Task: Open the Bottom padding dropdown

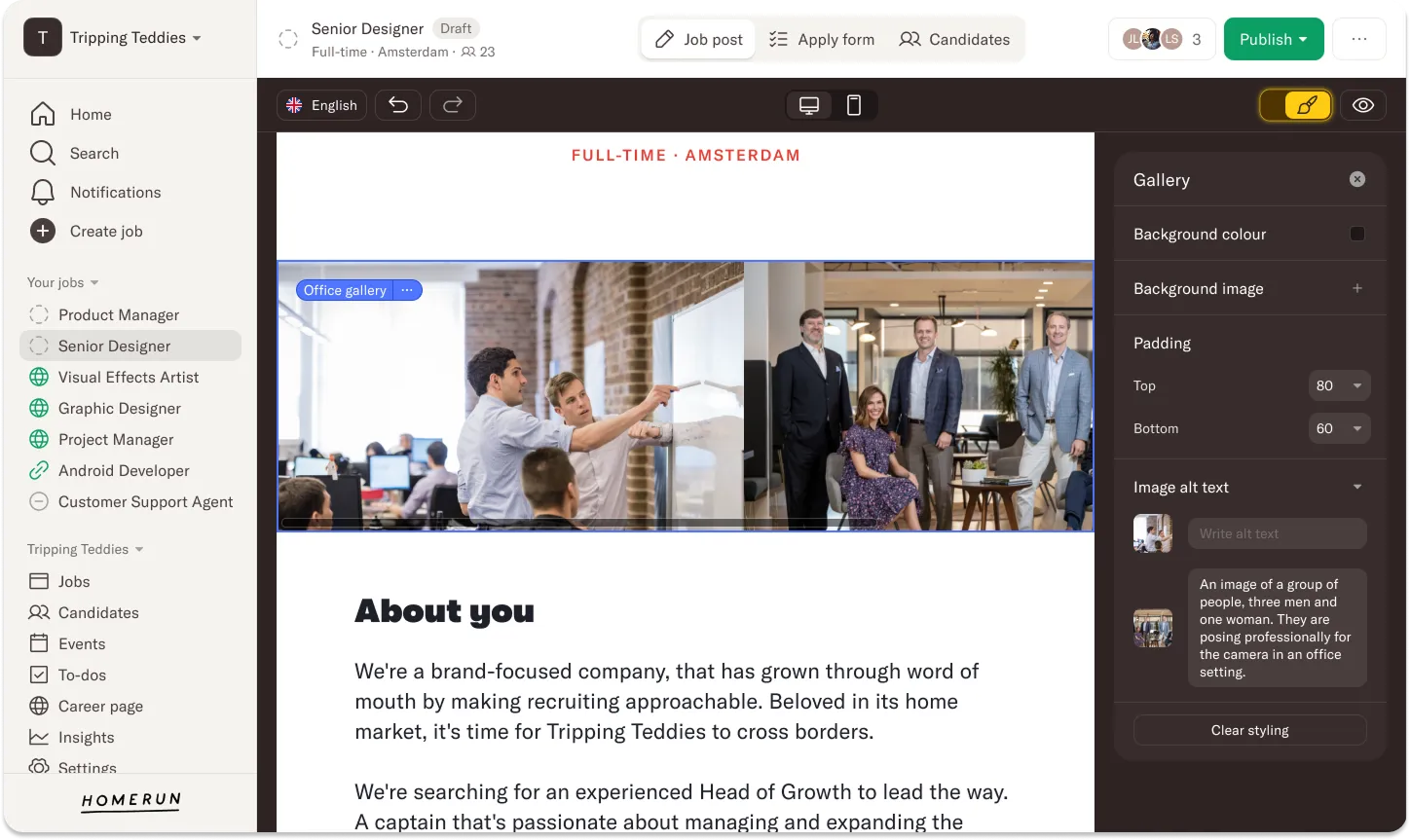Action: (x=1340, y=428)
